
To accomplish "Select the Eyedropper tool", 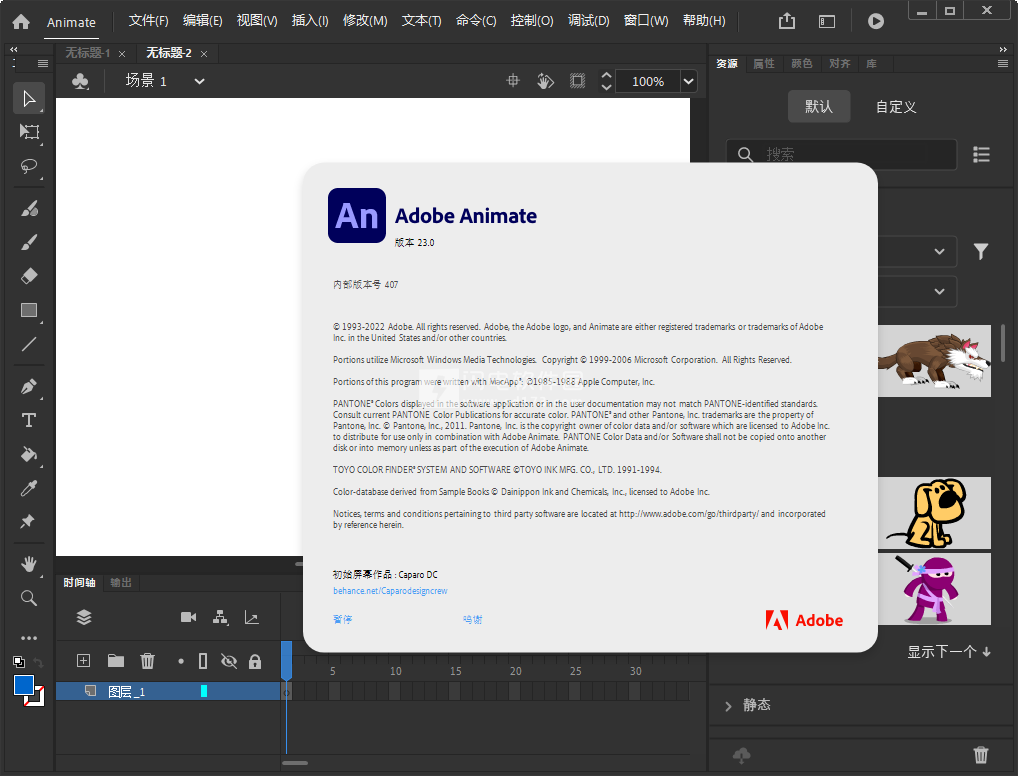I will tap(29, 488).
